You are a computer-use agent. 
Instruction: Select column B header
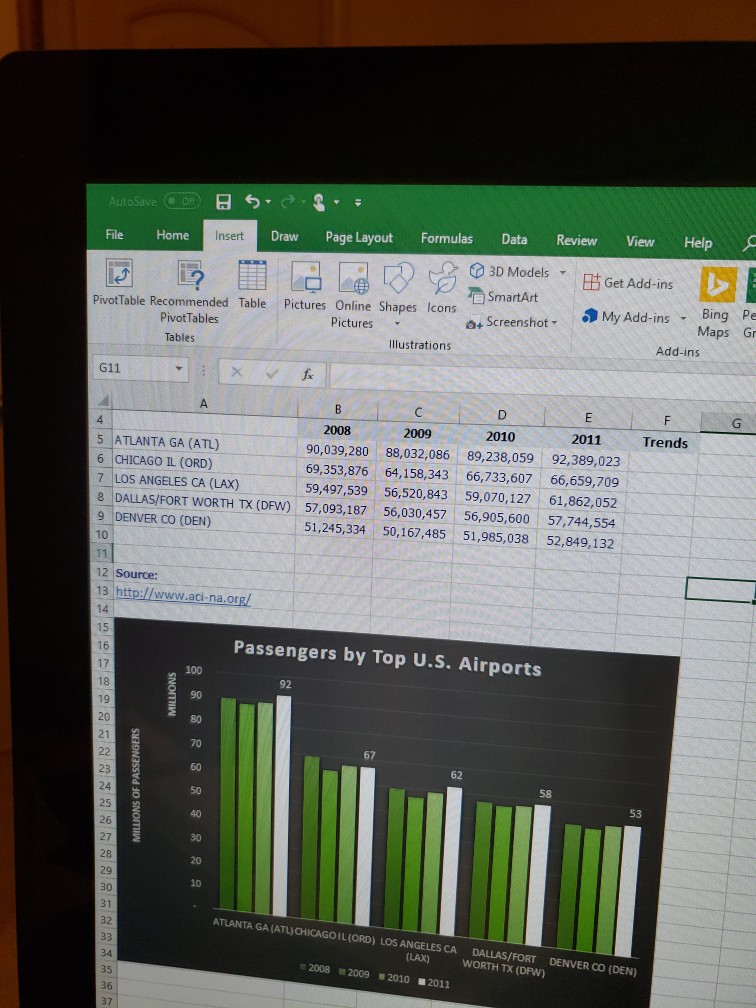338,408
